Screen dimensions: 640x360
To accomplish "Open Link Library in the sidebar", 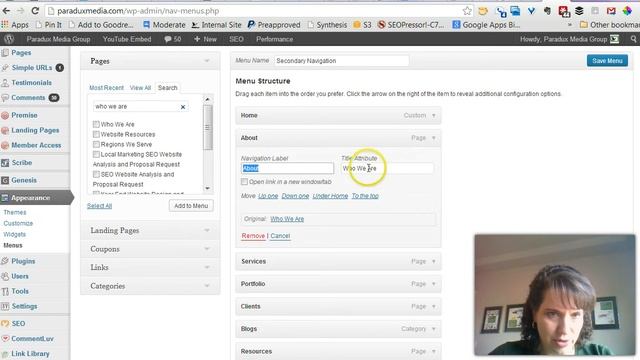I will pyautogui.click(x=30, y=354).
